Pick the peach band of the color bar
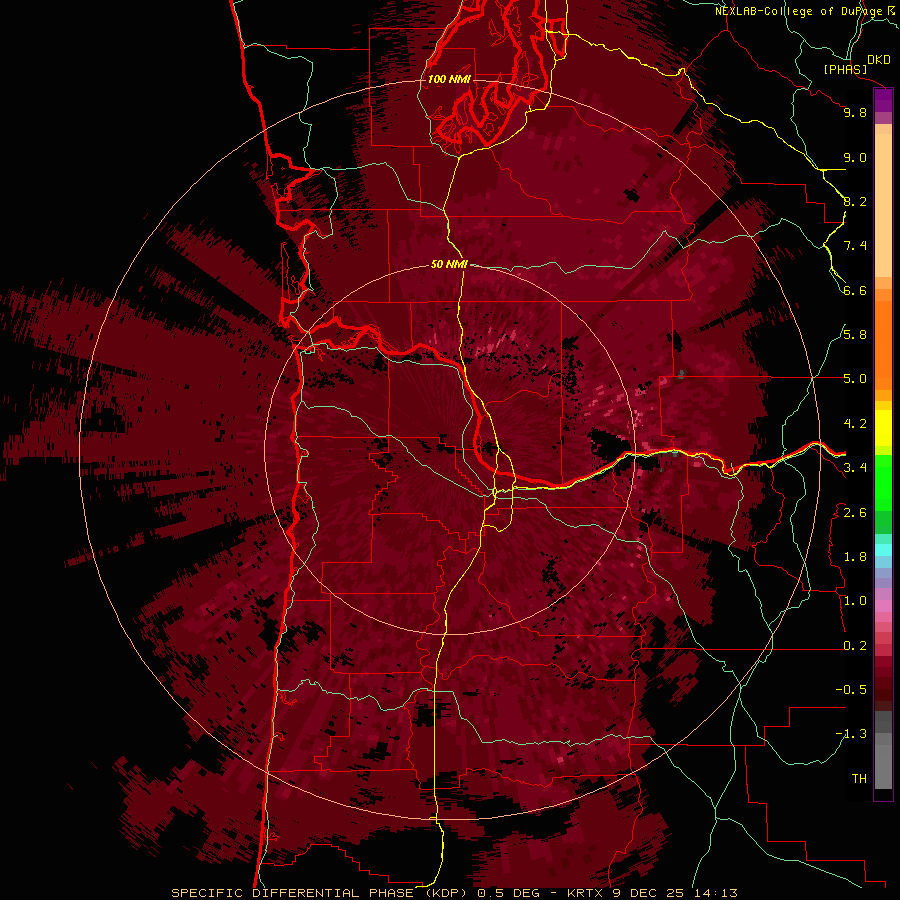 (883, 207)
